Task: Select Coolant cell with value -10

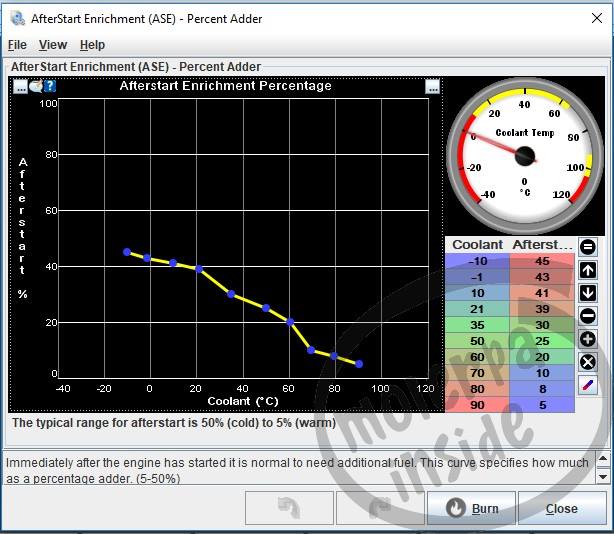Action: coord(477,261)
